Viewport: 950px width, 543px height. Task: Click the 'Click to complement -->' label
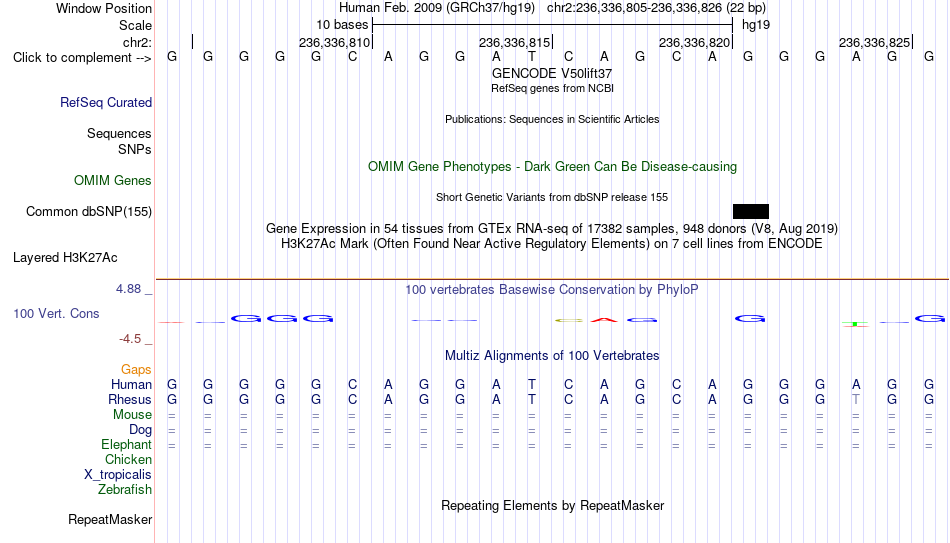(x=82, y=58)
